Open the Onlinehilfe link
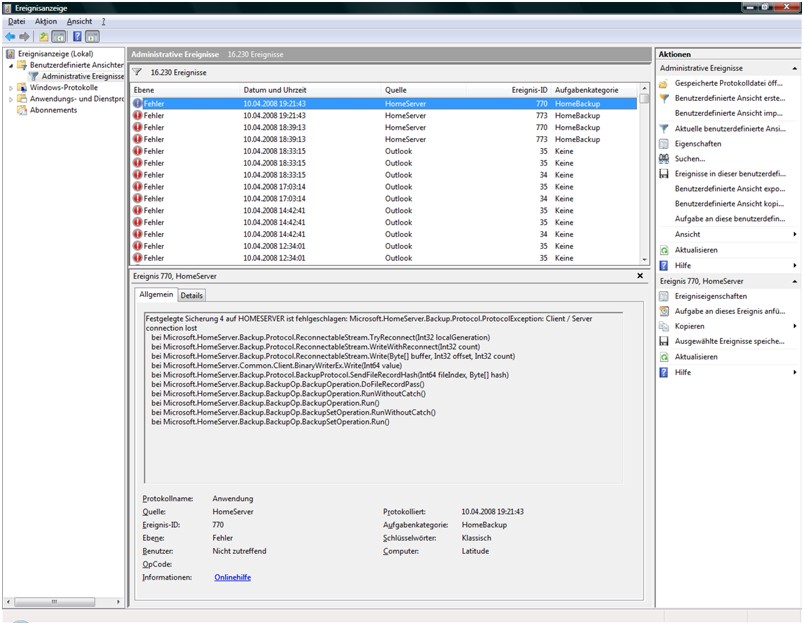This screenshot has width=804, height=625. point(232,577)
